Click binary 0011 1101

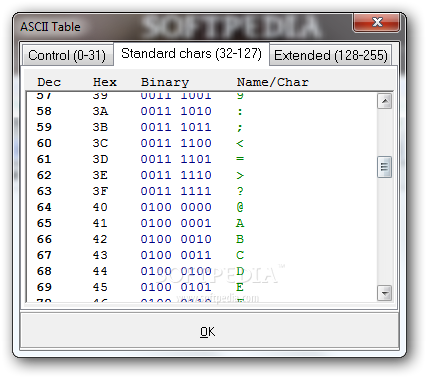(x=176, y=159)
